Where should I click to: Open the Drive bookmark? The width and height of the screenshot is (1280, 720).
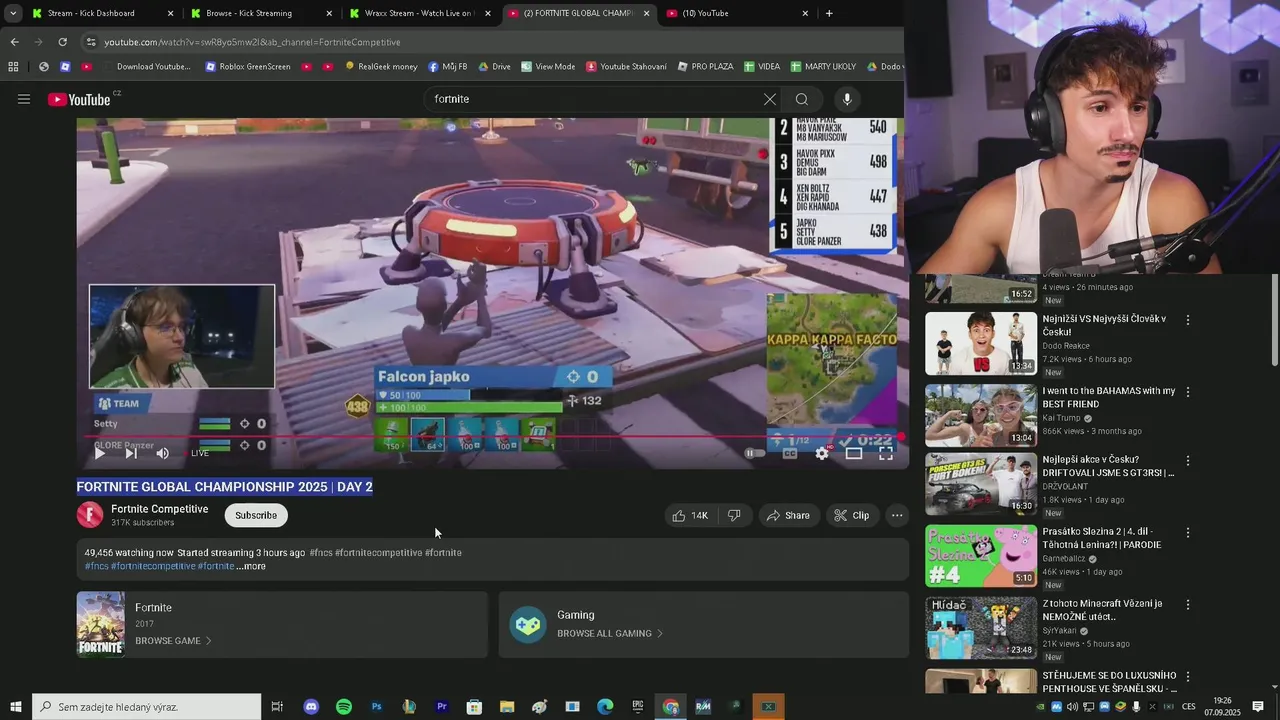pos(494,67)
